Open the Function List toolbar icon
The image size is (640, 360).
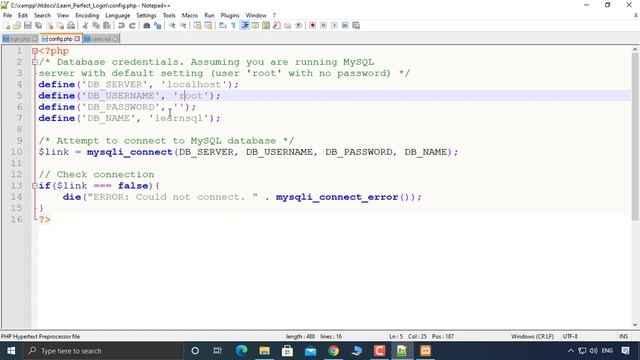(x=277, y=25)
